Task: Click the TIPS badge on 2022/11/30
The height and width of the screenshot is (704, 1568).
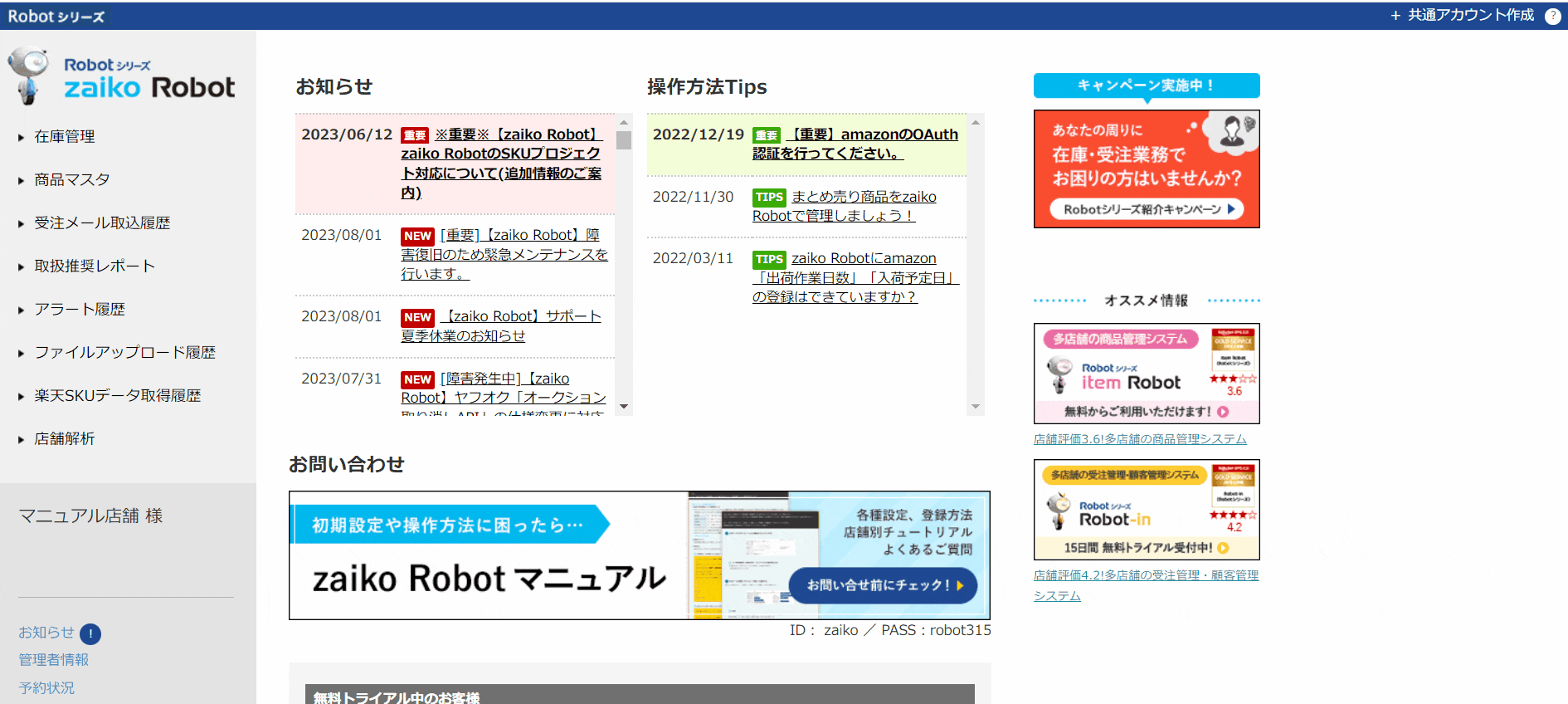Action: point(769,198)
